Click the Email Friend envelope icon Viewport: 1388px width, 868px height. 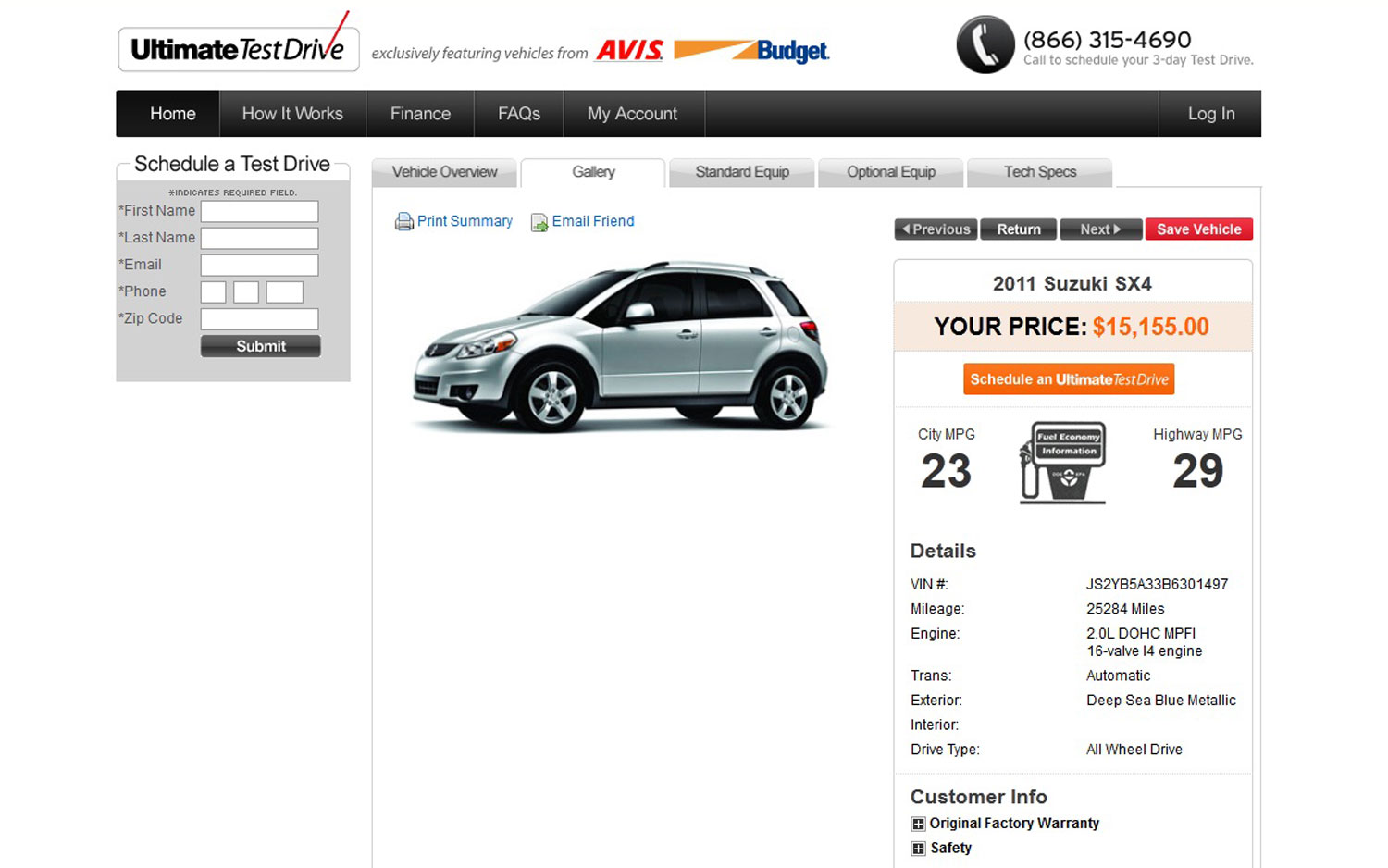539,223
